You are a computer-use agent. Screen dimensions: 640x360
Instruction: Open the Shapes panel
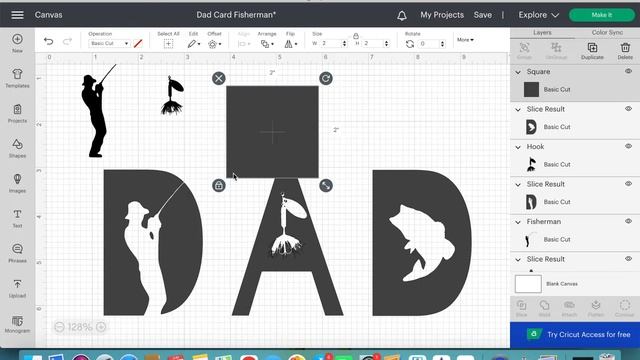(x=17, y=148)
